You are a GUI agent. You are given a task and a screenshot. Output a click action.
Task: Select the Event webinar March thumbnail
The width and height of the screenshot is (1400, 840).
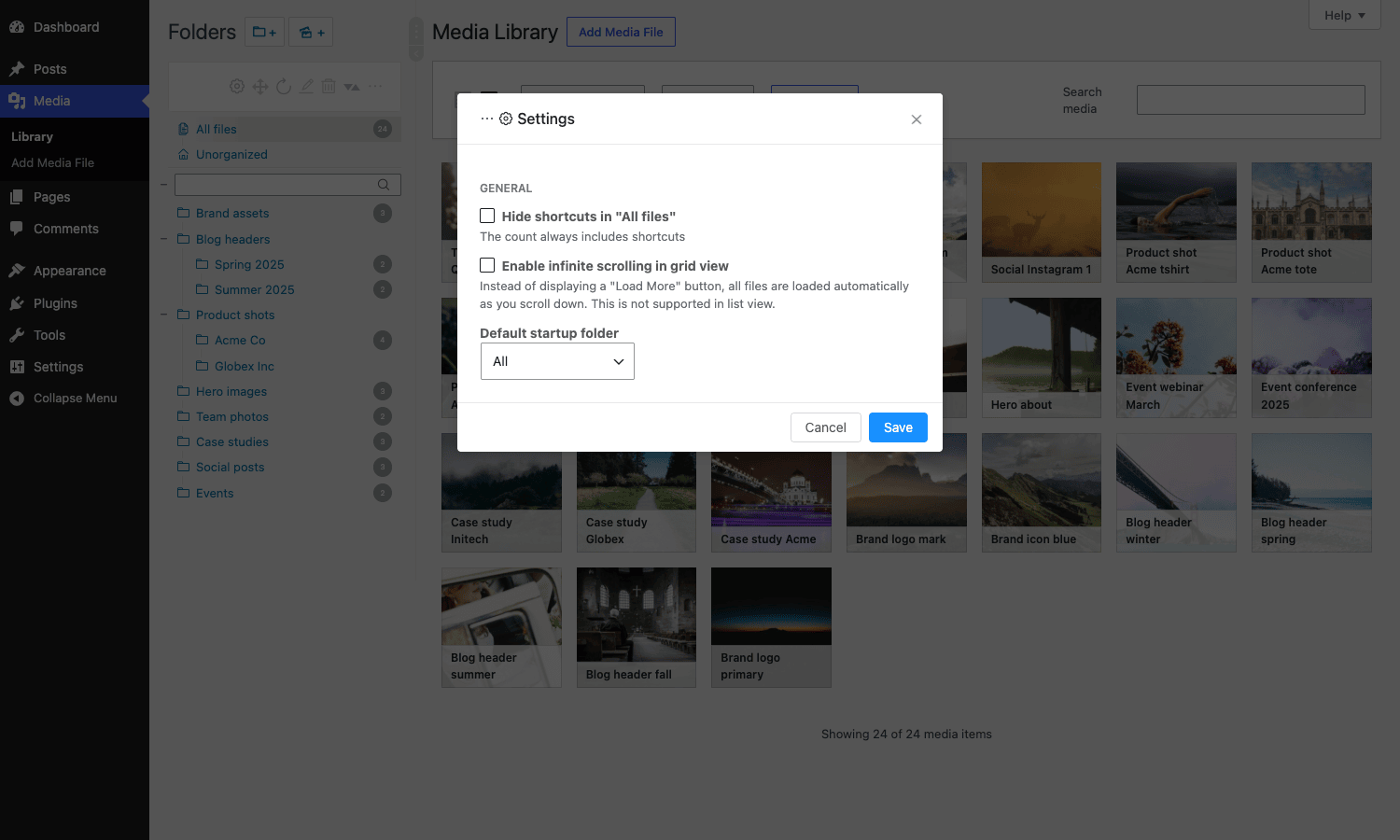pos(1176,357)
